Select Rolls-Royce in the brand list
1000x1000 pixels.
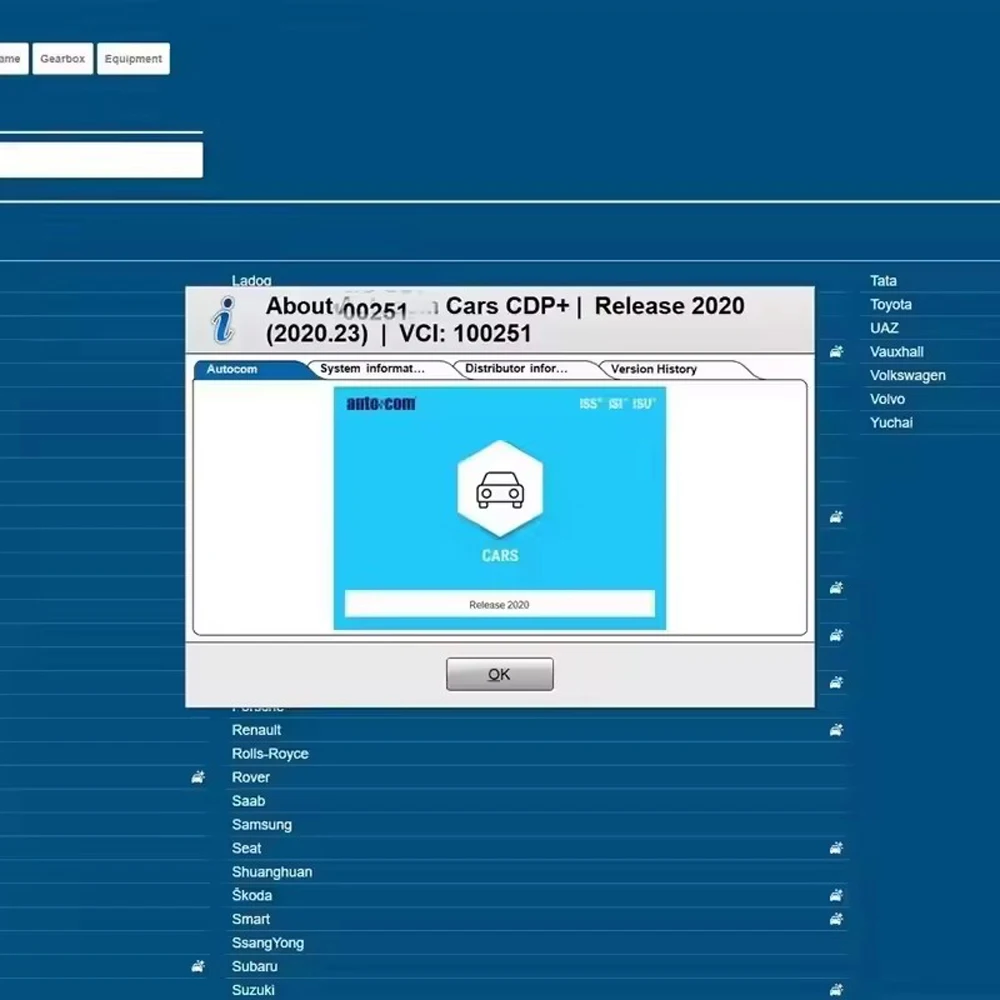[x=270, y=754]
